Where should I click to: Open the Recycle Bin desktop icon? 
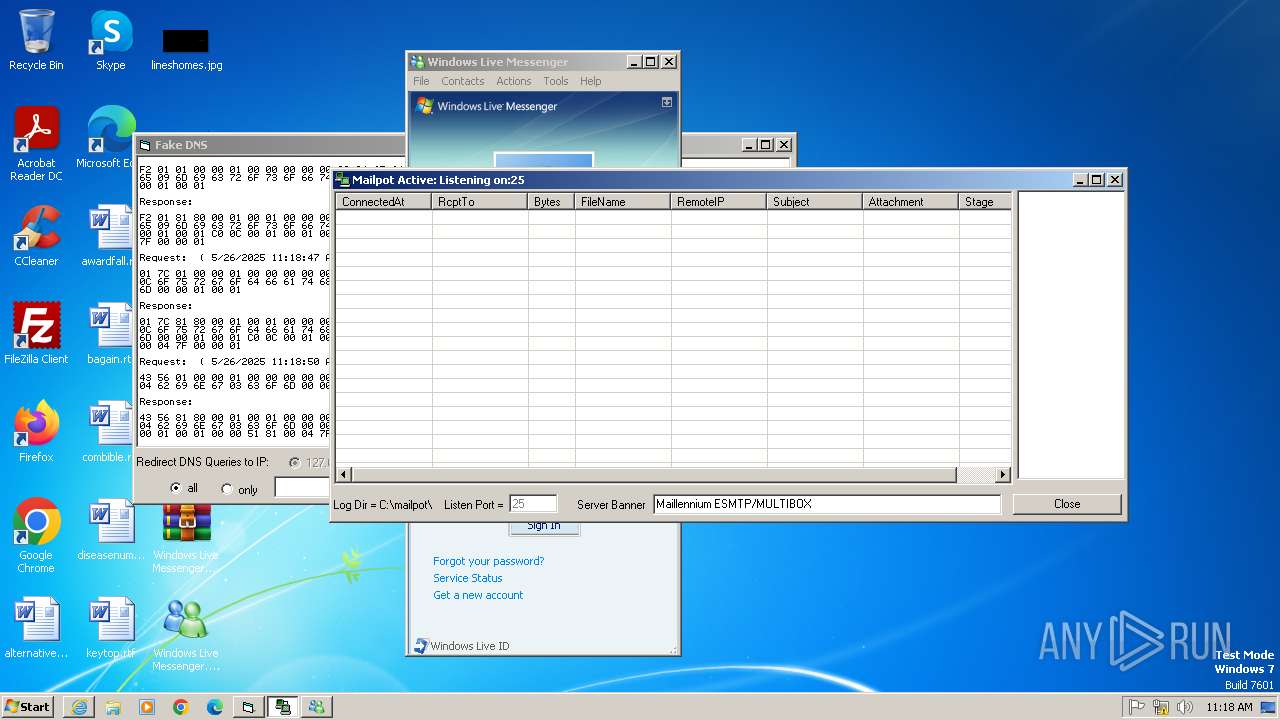click(x=36, y=40)
